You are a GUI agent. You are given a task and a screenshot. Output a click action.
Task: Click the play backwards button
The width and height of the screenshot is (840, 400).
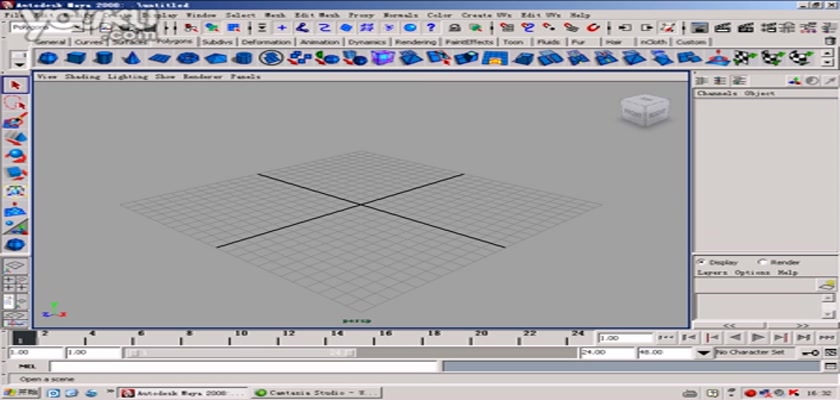coord(735,337)
